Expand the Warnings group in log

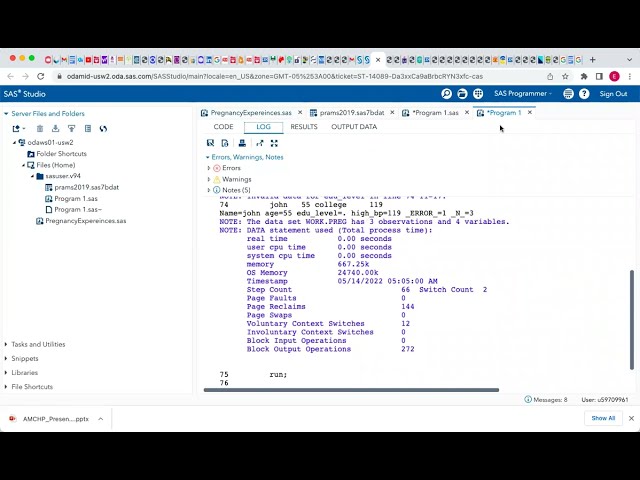[209, 179]
